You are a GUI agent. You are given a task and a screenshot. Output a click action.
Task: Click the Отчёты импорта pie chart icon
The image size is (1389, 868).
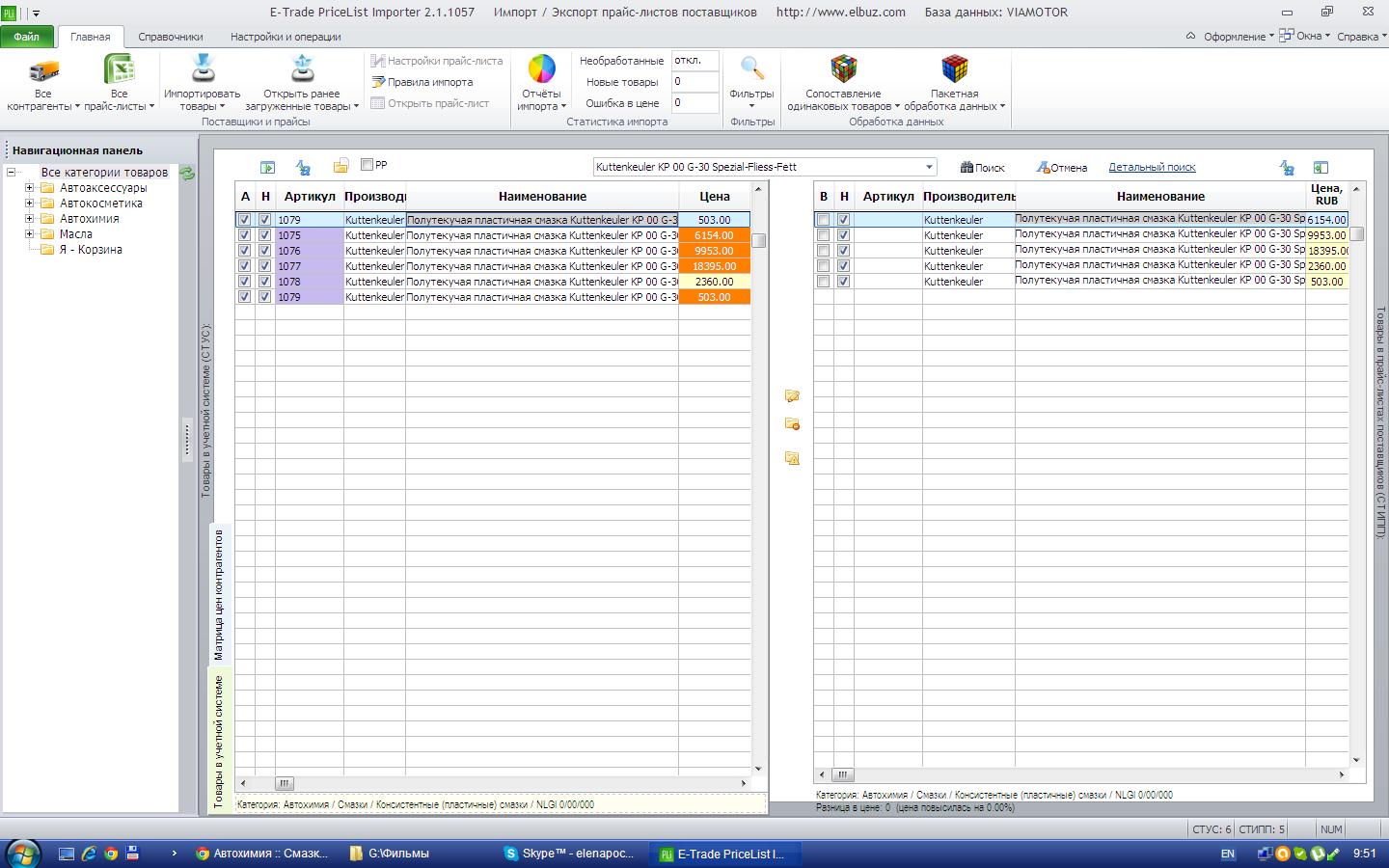click(541, 69)
